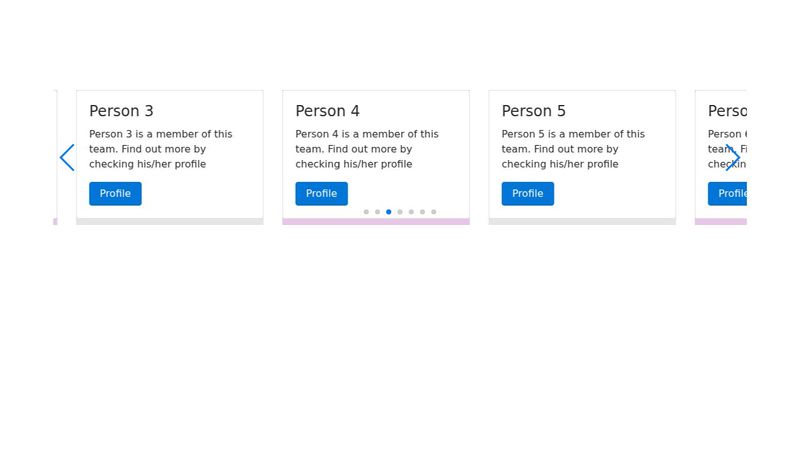Click the next slide right arrow
The height and width of the screenshot is (450, 800).
pyautogui.click(x=733, y=158)
